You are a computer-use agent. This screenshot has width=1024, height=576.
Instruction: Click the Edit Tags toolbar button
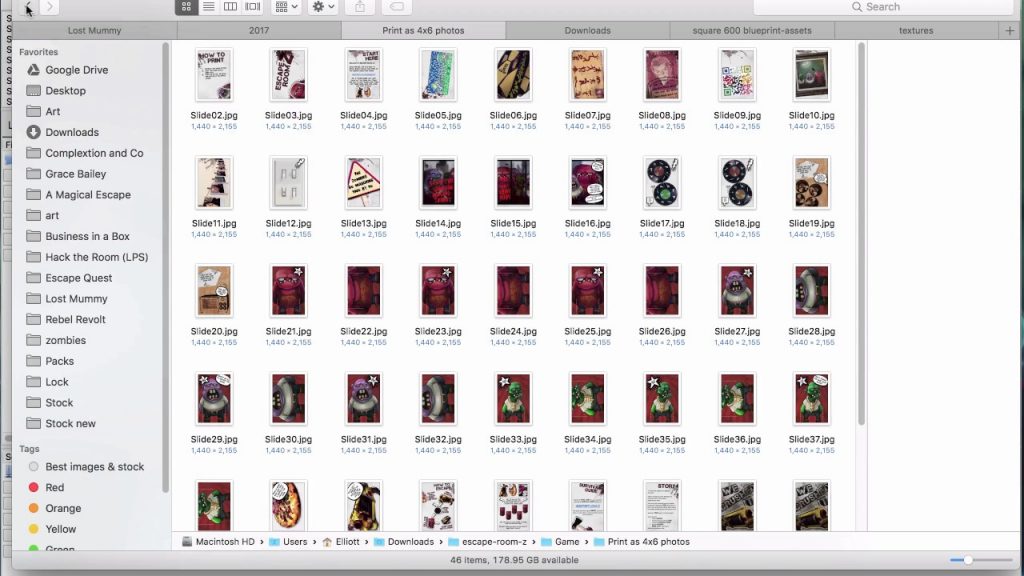[395, 7]
